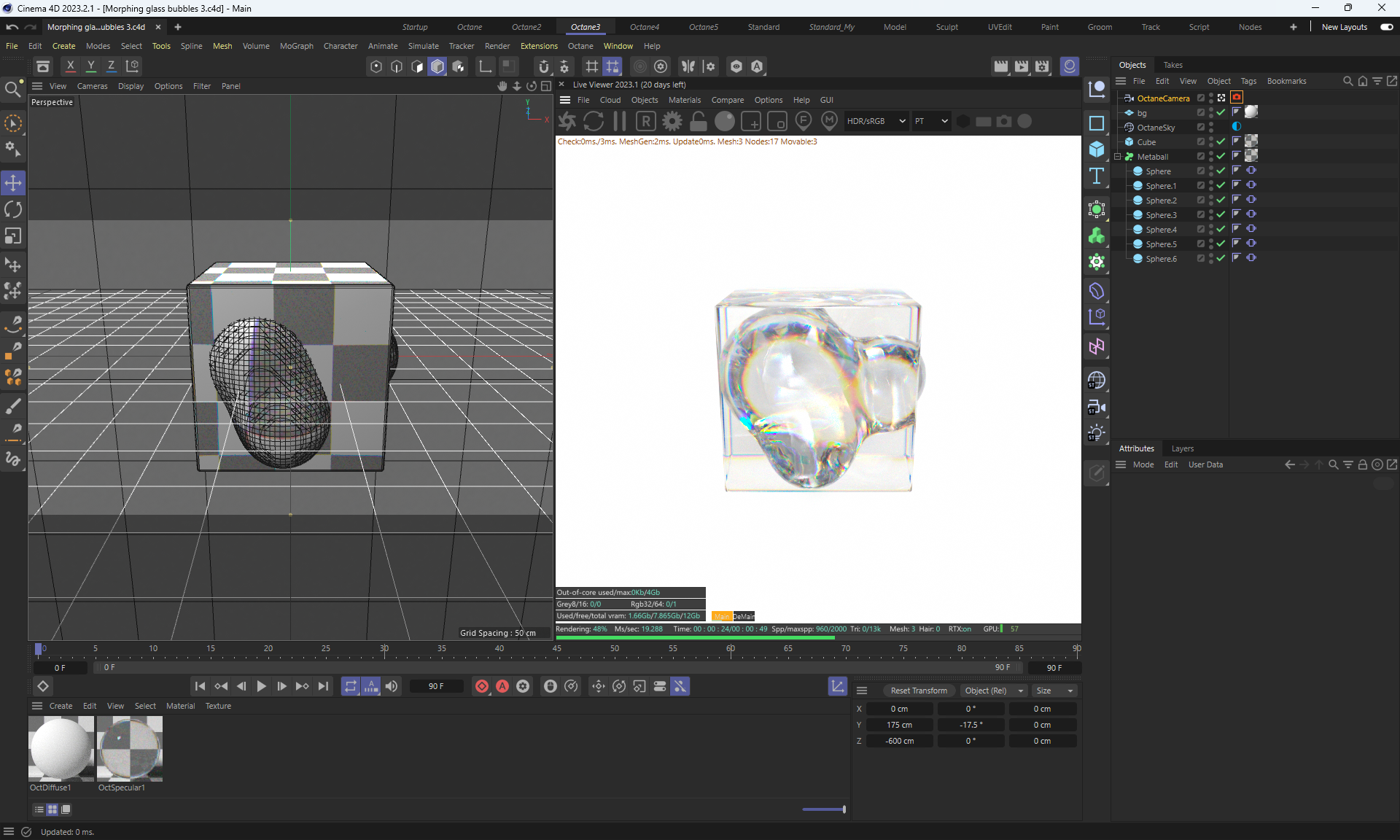
Task: Toggle enable checkmark for Cube object
Action: [x=1221, y=141]
